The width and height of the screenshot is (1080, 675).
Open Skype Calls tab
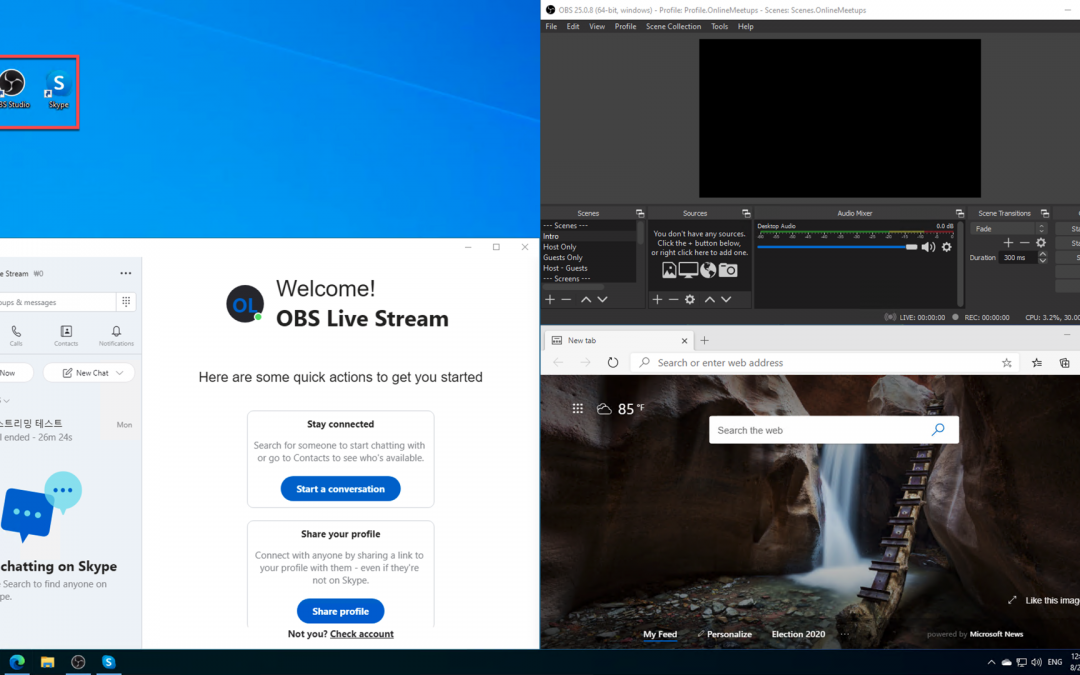[x=16, y=336]
